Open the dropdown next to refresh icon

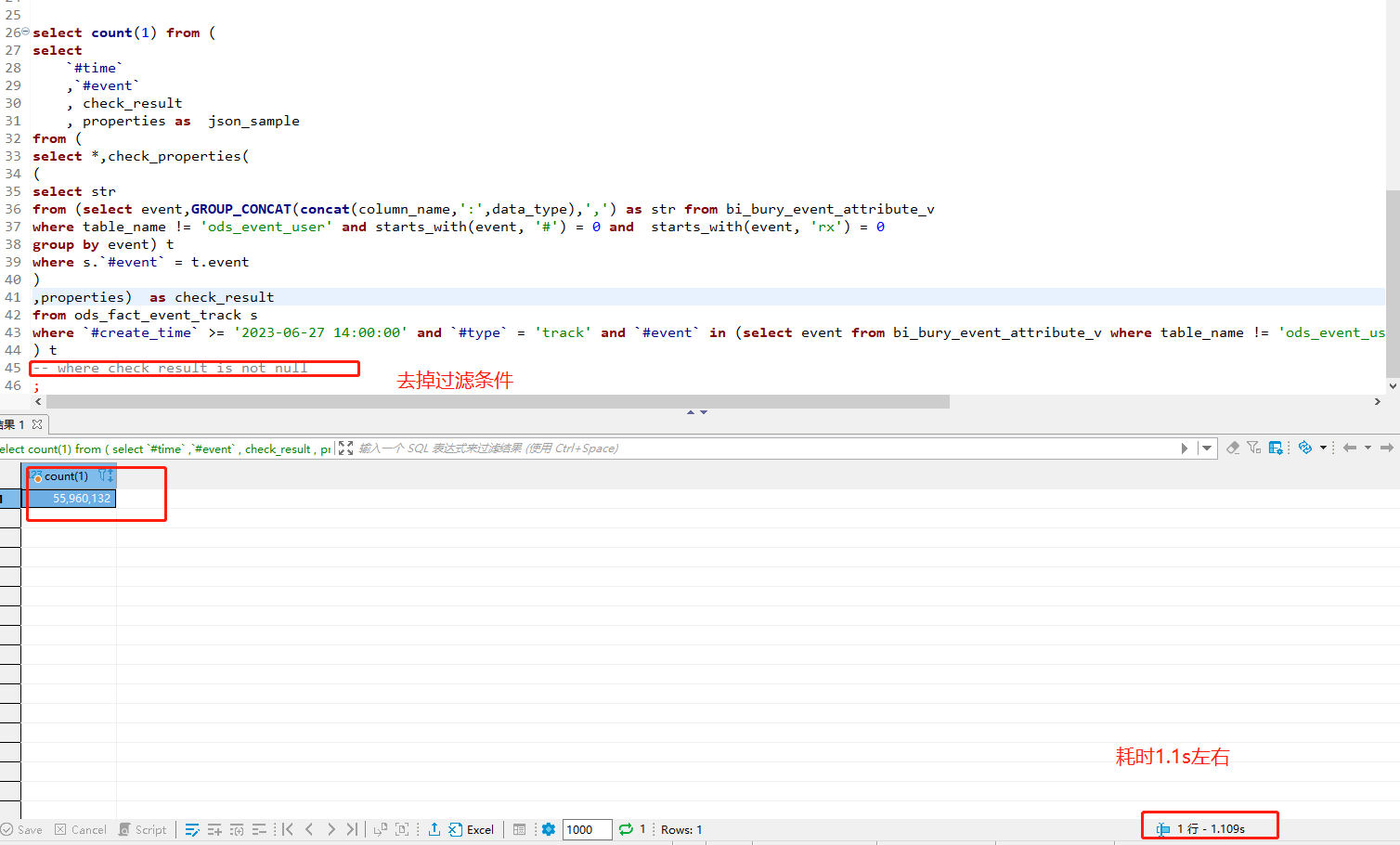click(x=1323, y=448)
